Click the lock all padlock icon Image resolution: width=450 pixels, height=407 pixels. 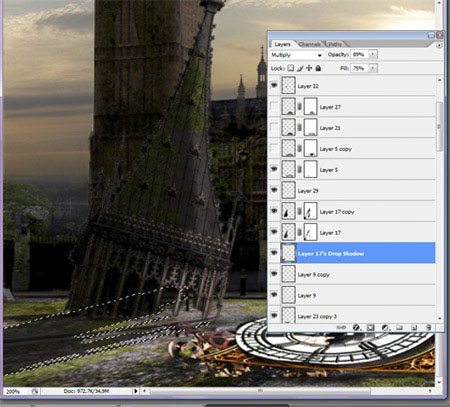pos(318,68)
